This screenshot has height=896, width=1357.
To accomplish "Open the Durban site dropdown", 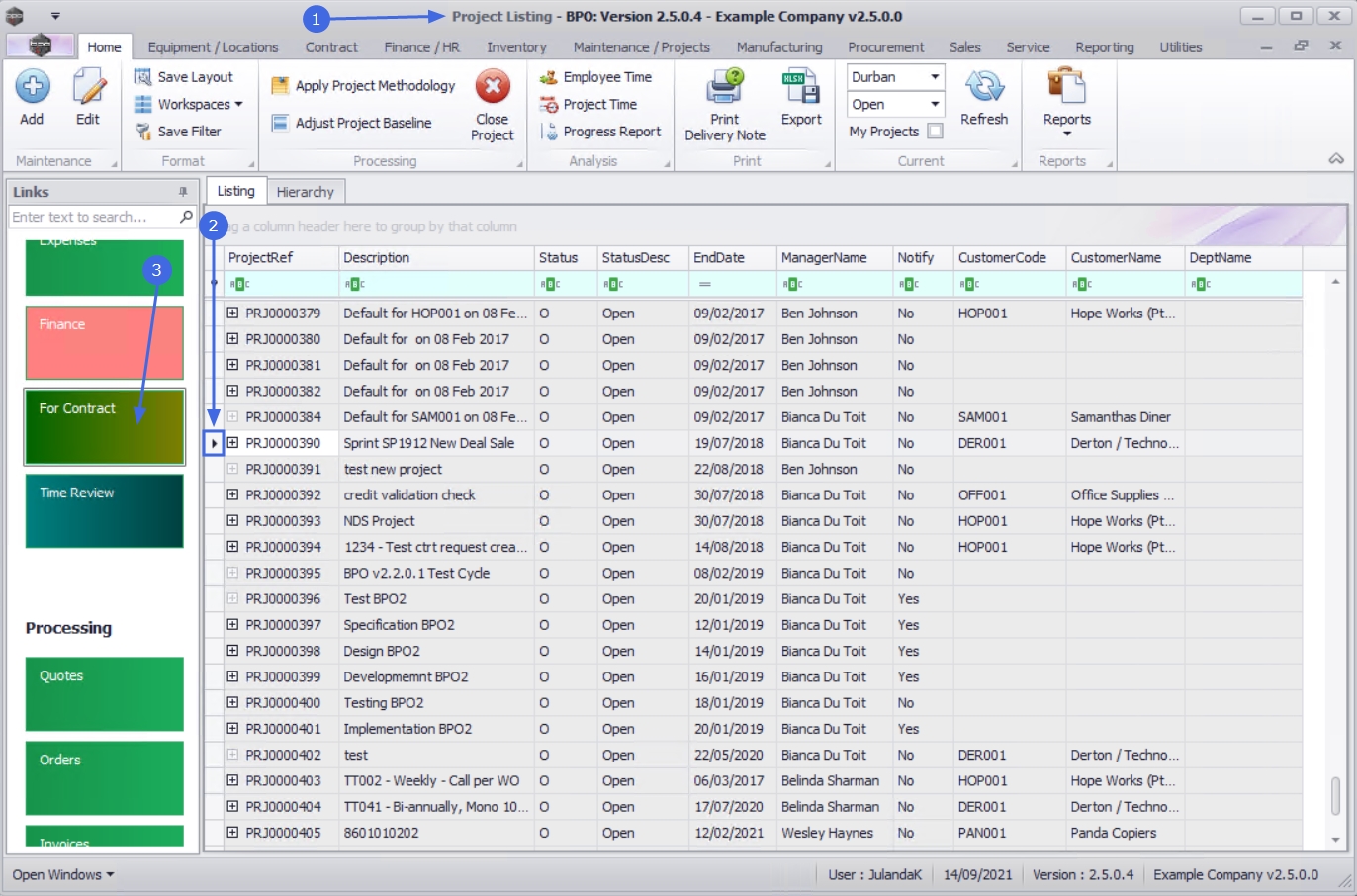I will [934, 77].
